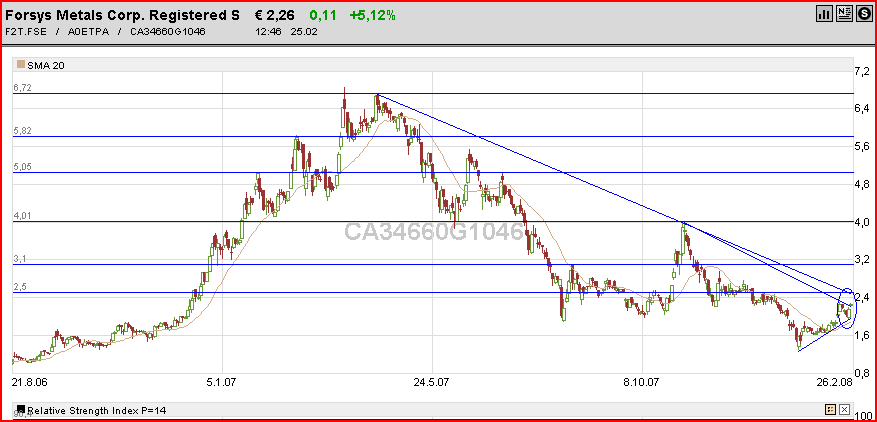
Task: Click the 21.8.06 date axis label
Action: [x=28, y=382]
